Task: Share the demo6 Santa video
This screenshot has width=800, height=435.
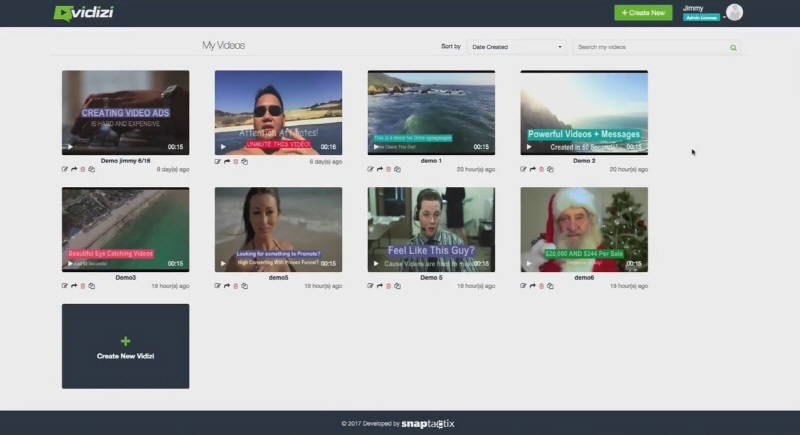Action: point(533,286)
